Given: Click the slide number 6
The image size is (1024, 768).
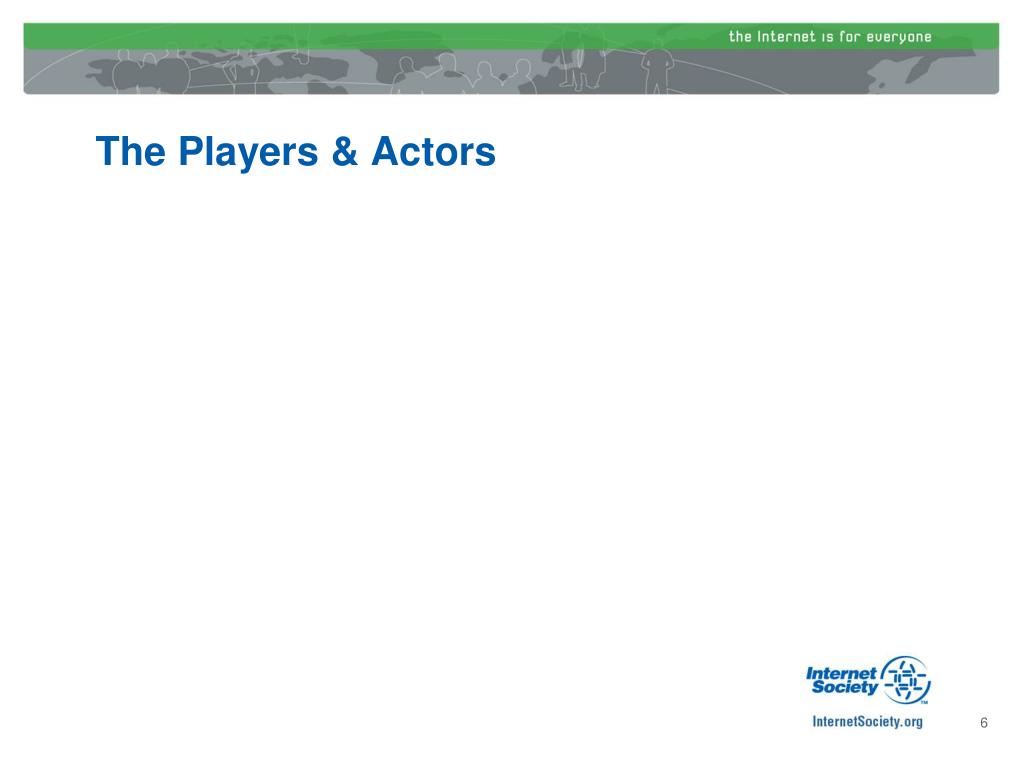Looking at the screenshot, I should point(984,723).
